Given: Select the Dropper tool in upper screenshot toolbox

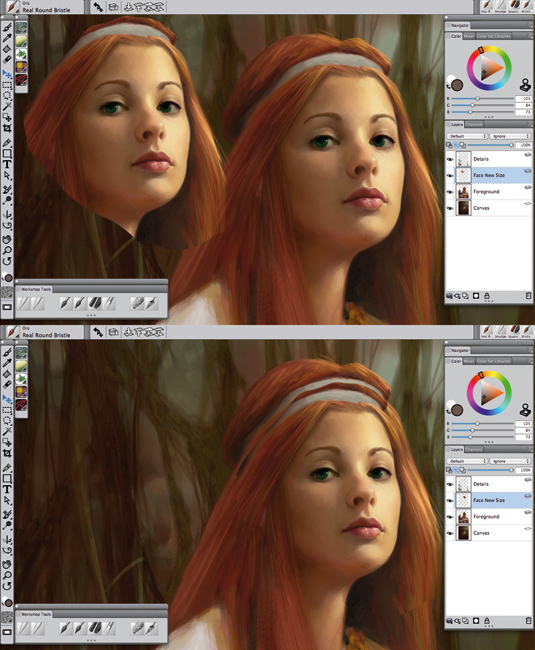Looking at the screenshot, I should pos(7,38).
